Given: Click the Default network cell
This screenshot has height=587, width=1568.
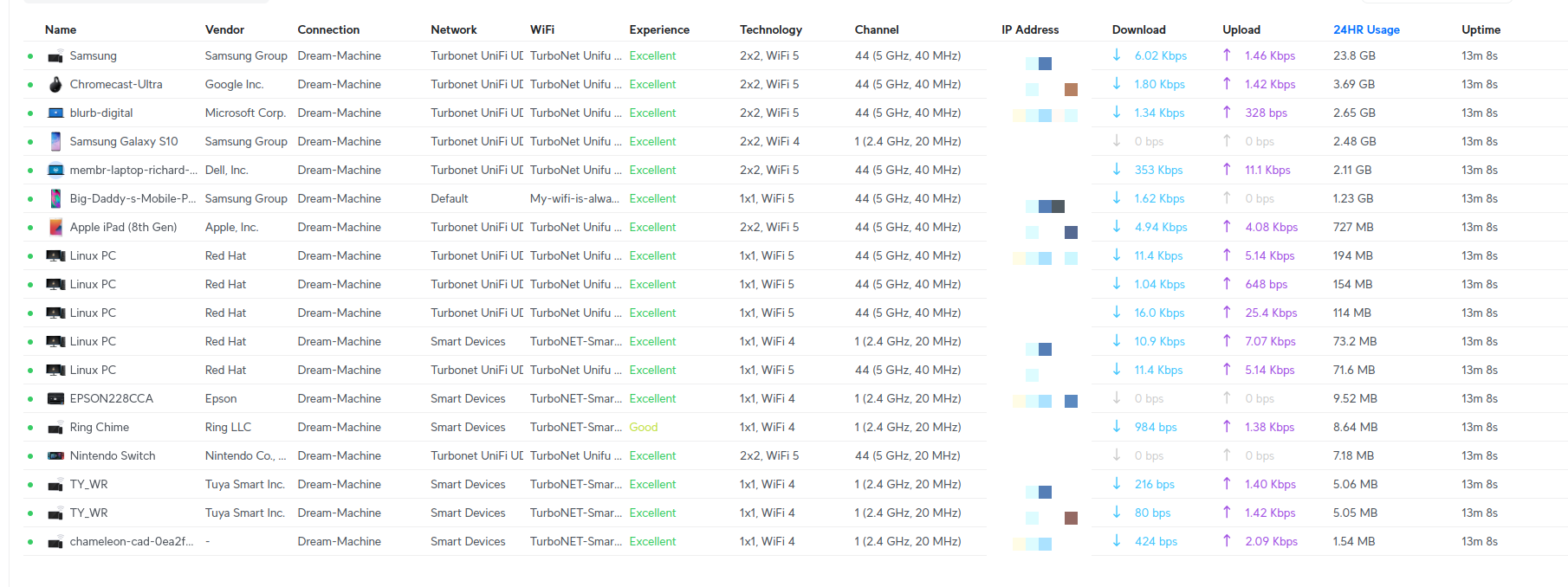Looking at the screenshot, I should (x=450, y=198).
